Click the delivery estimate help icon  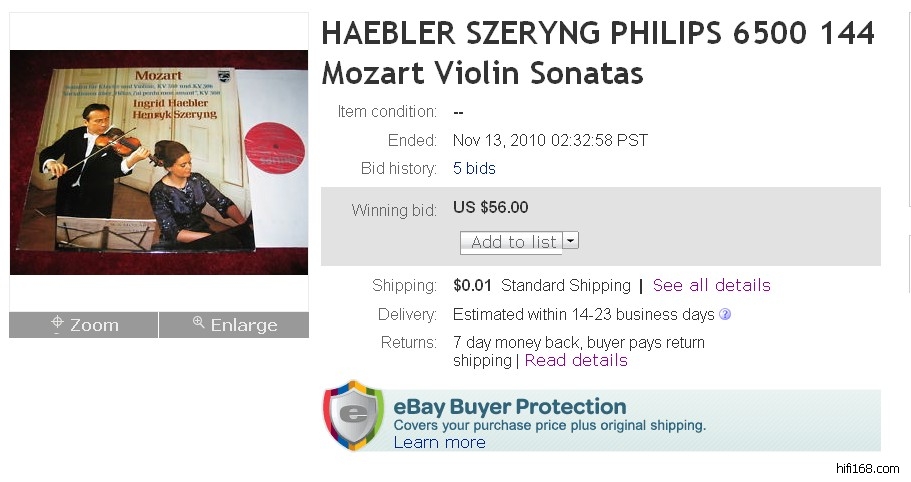point(725,315)
